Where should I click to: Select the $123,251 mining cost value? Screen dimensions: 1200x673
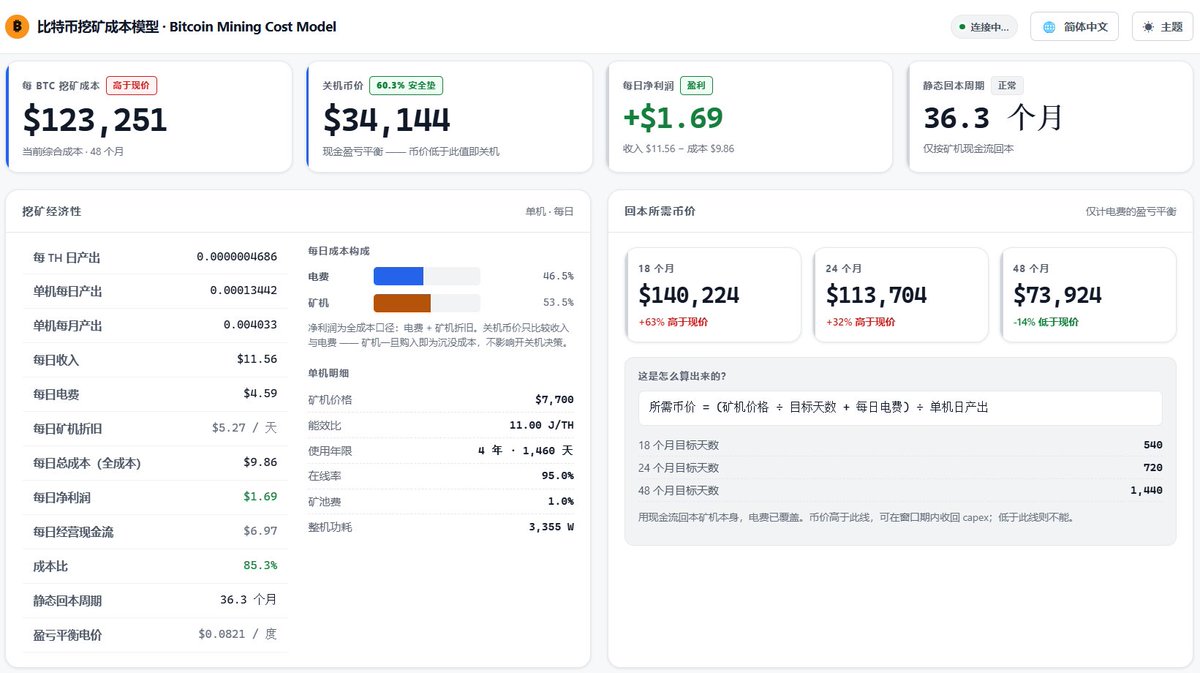click(95, 120)
